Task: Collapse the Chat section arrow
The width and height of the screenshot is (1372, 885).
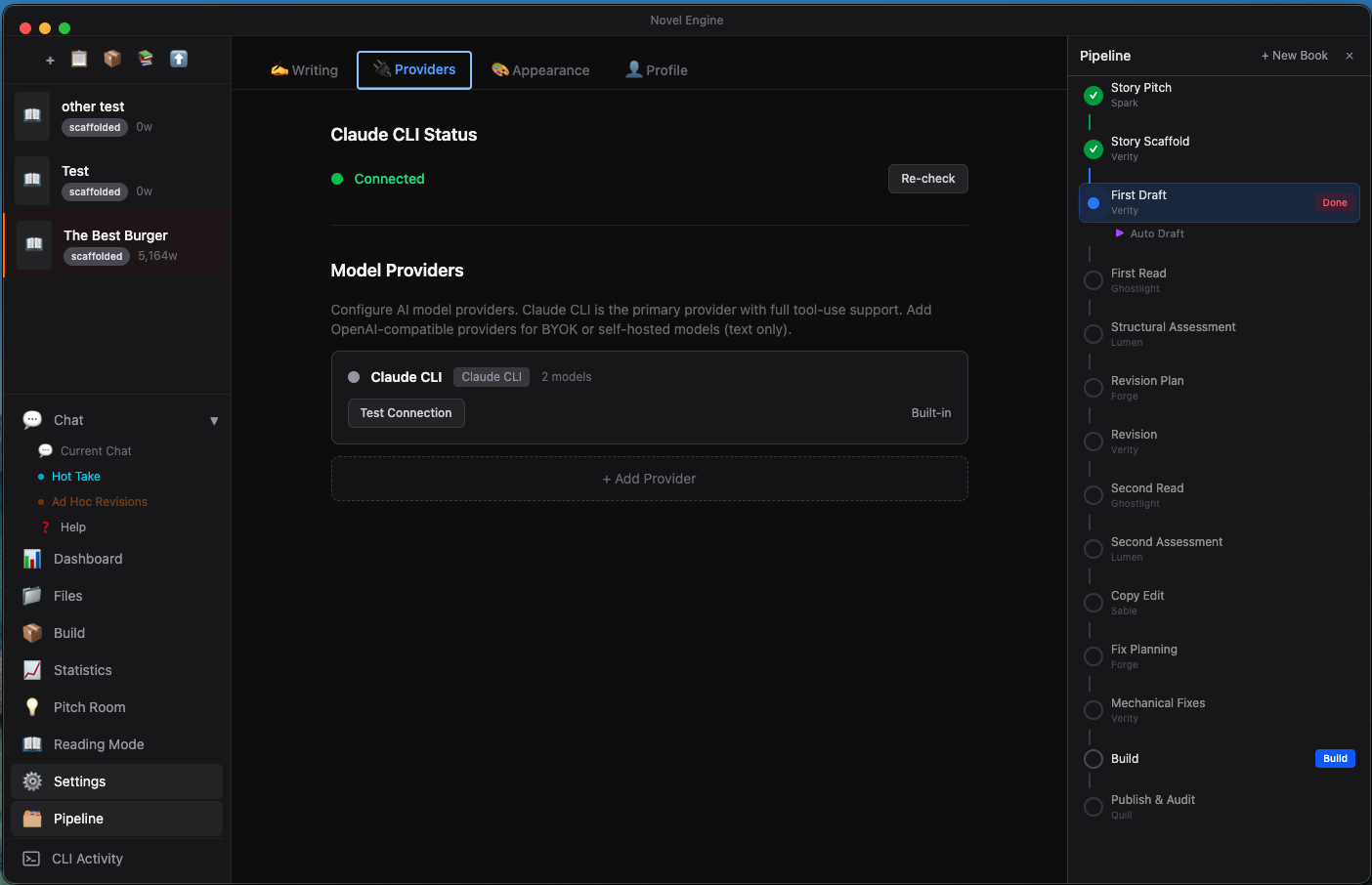Action: 214,421
